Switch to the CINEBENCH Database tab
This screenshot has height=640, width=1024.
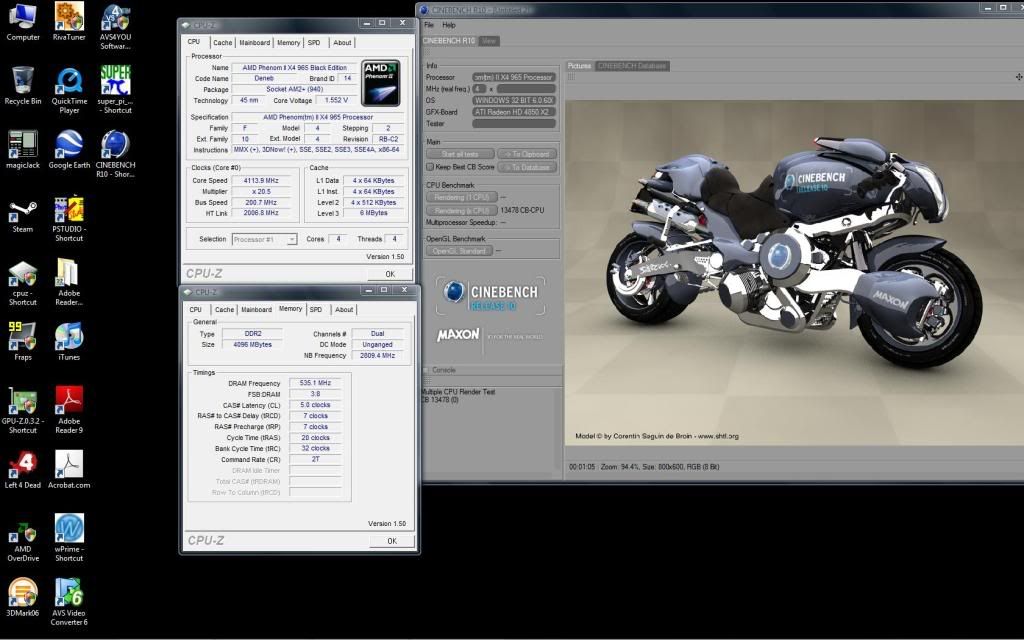[x=632, y=66]
